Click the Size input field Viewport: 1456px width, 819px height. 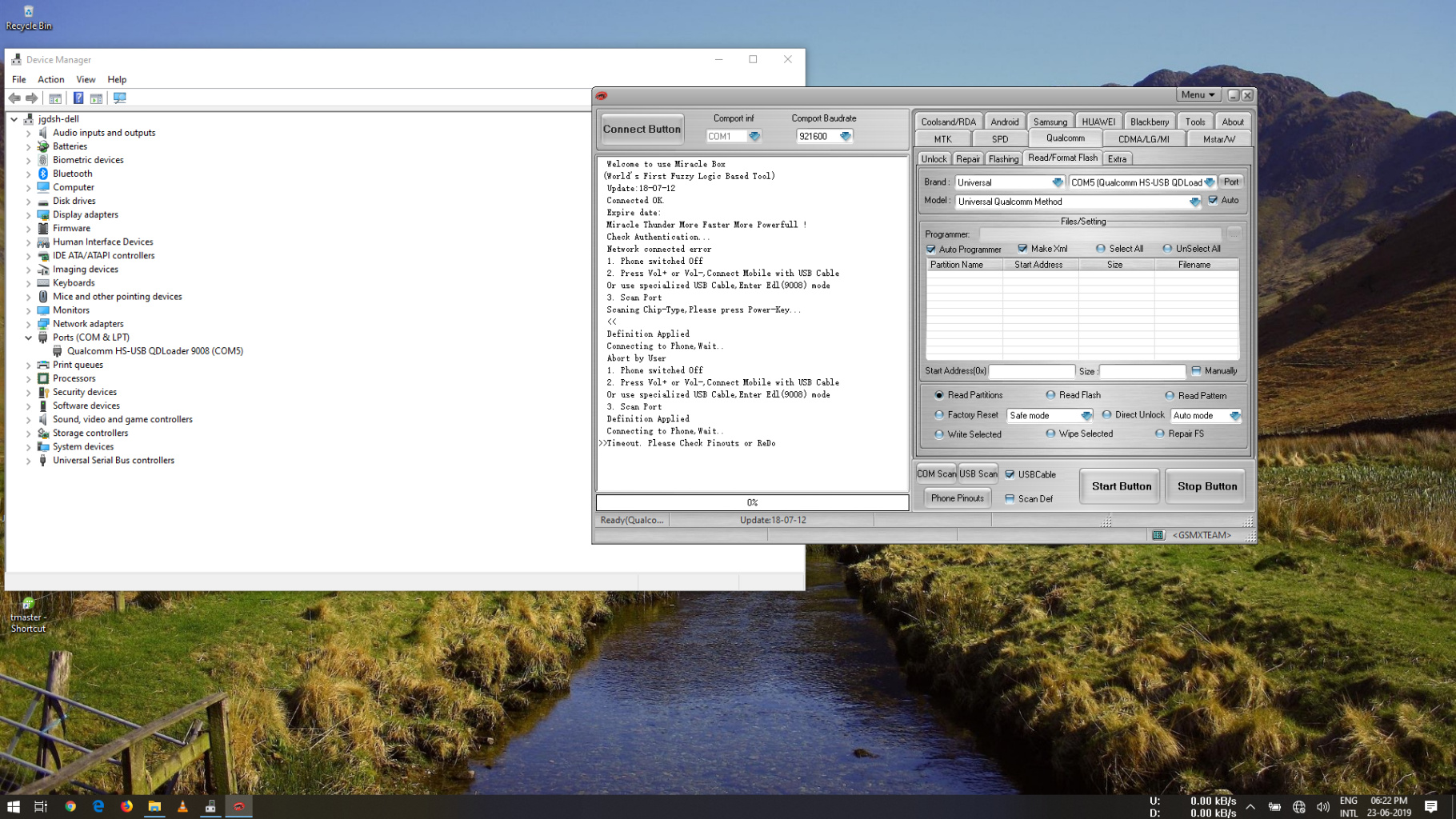point(1142,371)
